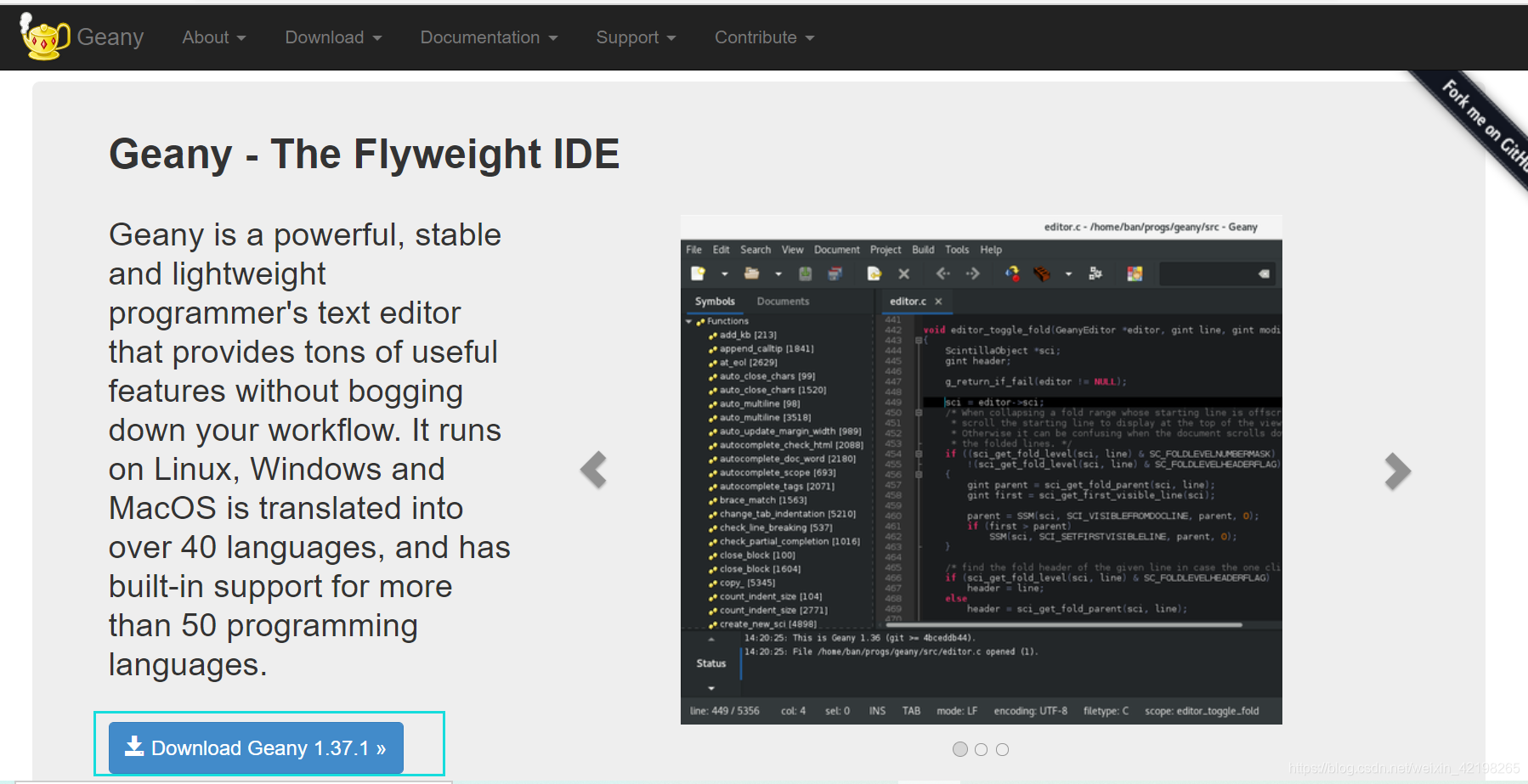This screenshot has height=784, width=1528.
Task: Open the Contribute dropdown menu
Action: 764,37
